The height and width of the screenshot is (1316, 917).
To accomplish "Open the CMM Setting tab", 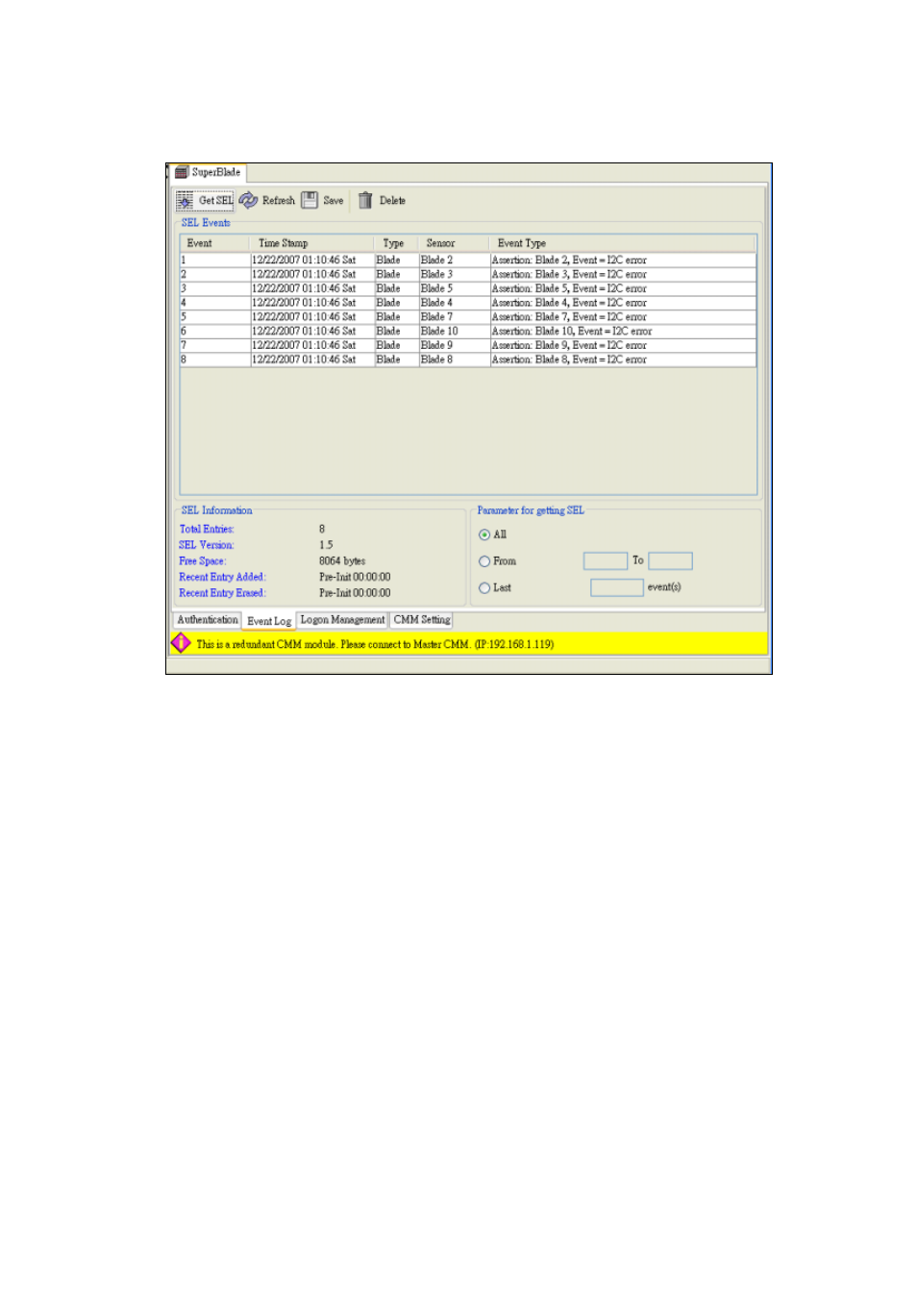I will tap(421, 620).
